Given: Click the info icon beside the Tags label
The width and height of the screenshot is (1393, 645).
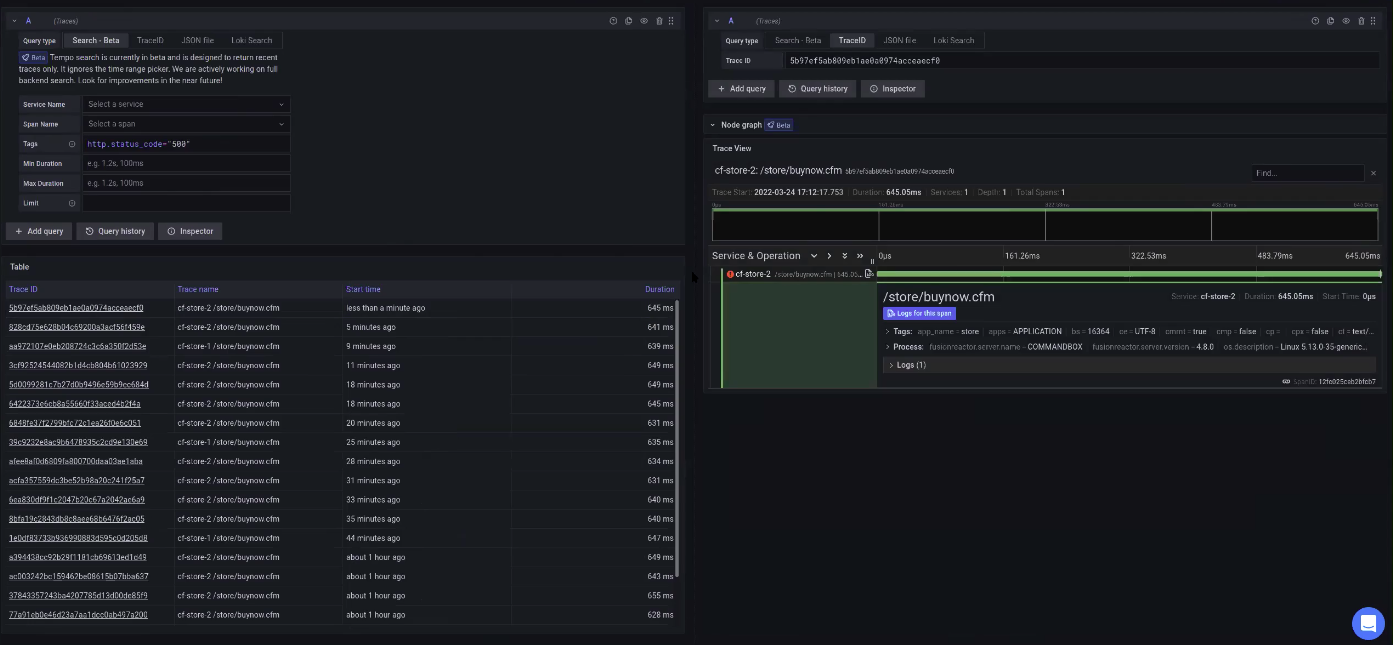Looking at the screenshot, I should point(72,144).
